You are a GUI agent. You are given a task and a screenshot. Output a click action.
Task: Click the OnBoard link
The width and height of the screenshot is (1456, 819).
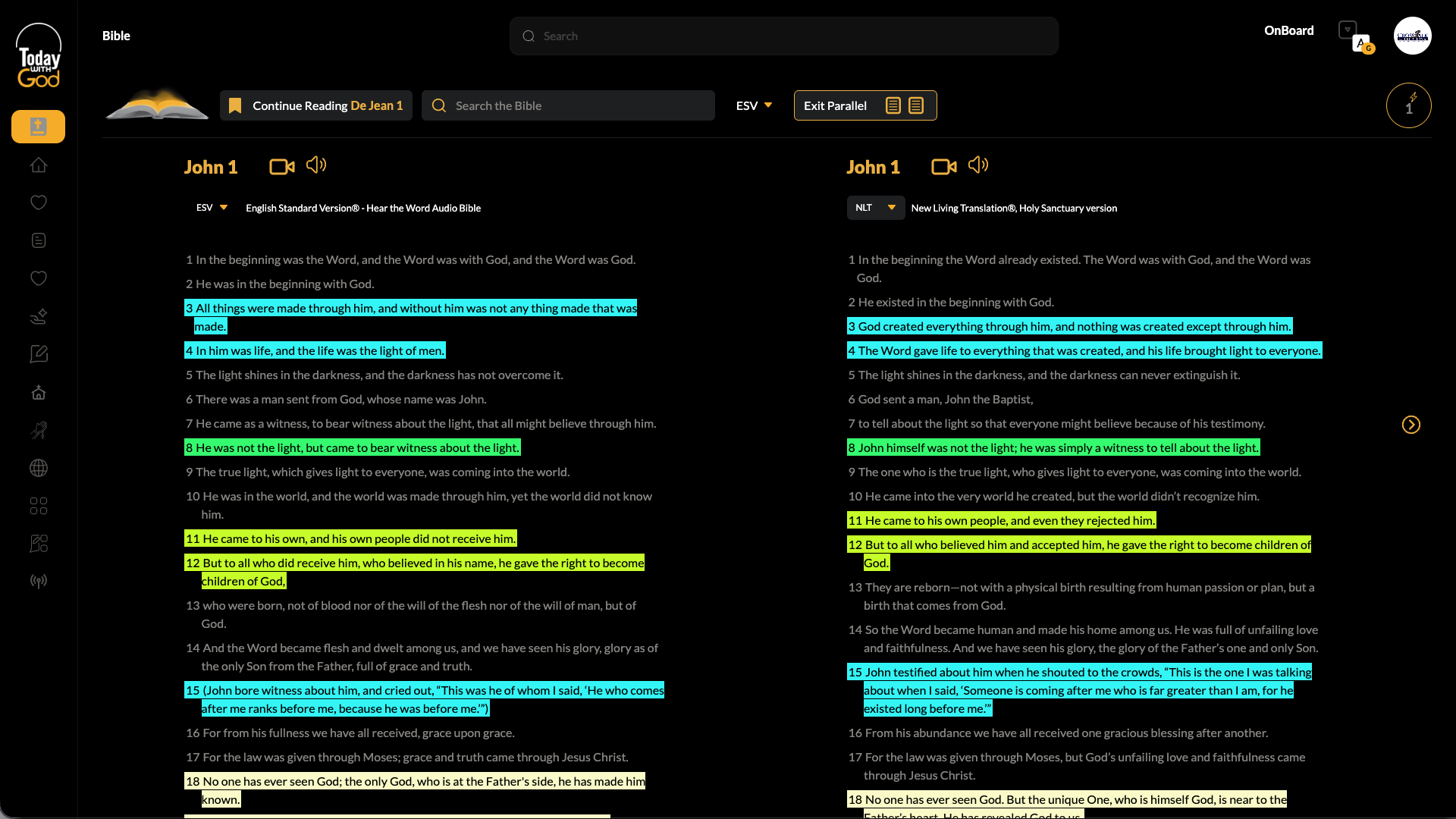click(1289, 30)
